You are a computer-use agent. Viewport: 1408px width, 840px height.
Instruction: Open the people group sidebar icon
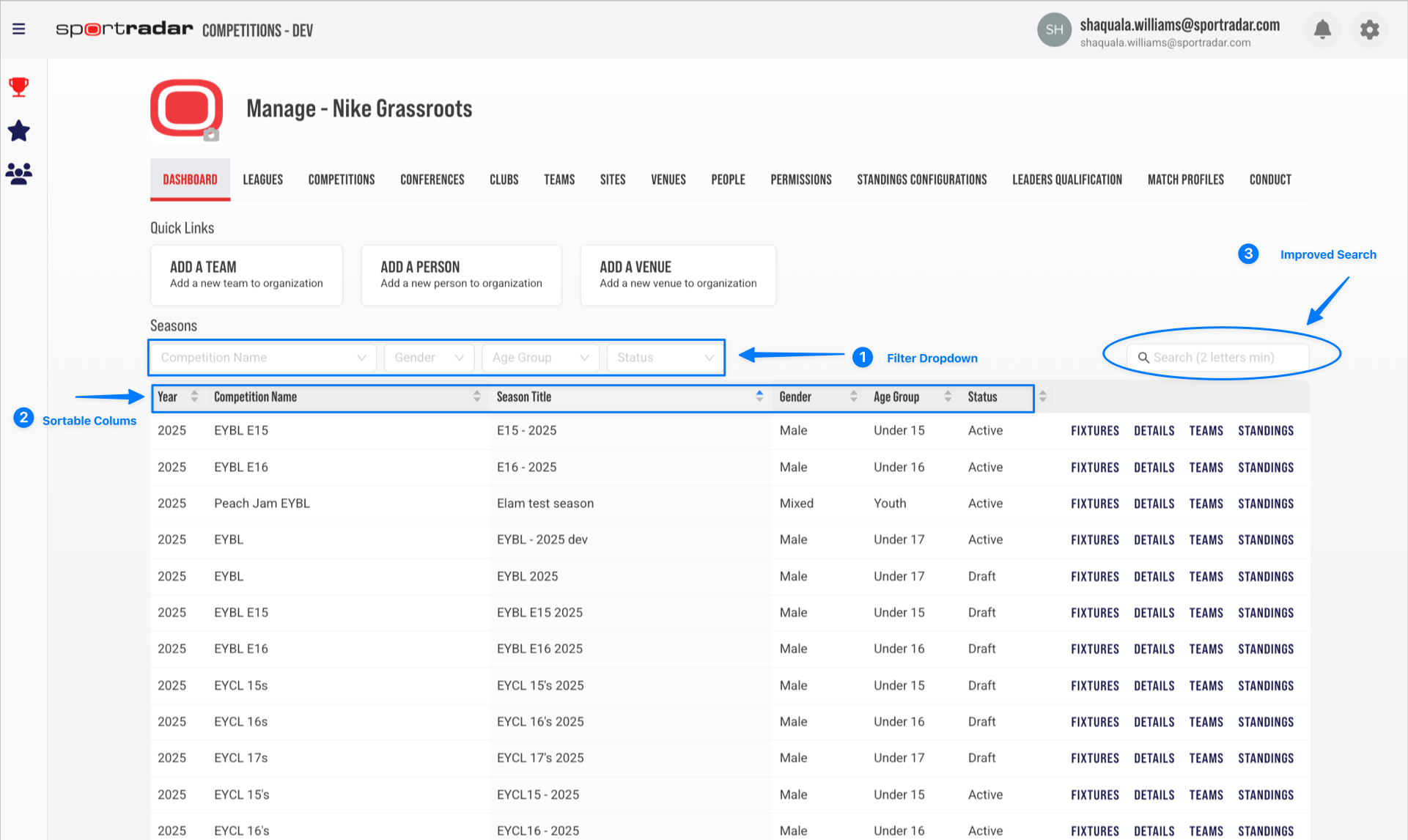click(19, 174)
